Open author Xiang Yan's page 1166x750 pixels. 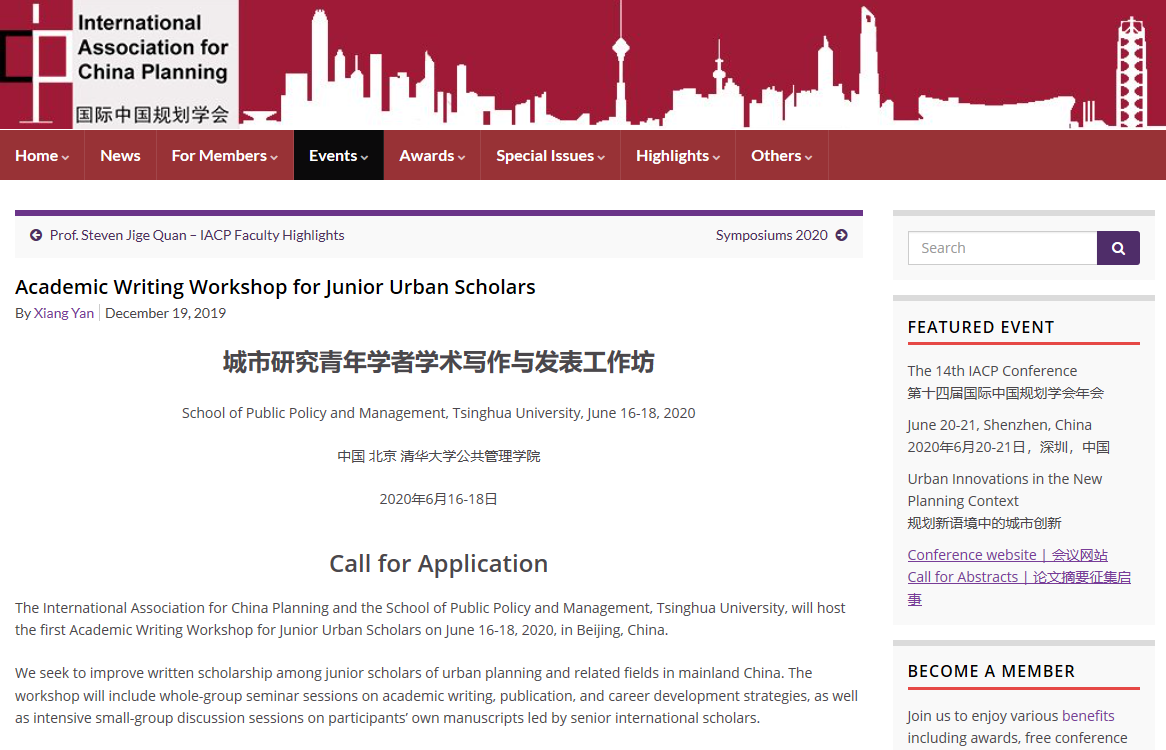pos(64,313)
